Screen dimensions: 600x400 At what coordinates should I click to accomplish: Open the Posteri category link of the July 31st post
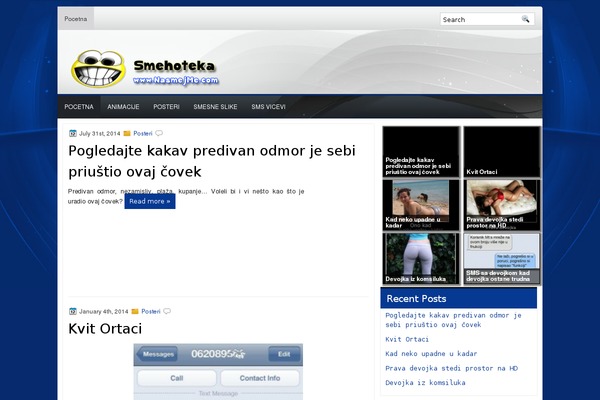143,133
